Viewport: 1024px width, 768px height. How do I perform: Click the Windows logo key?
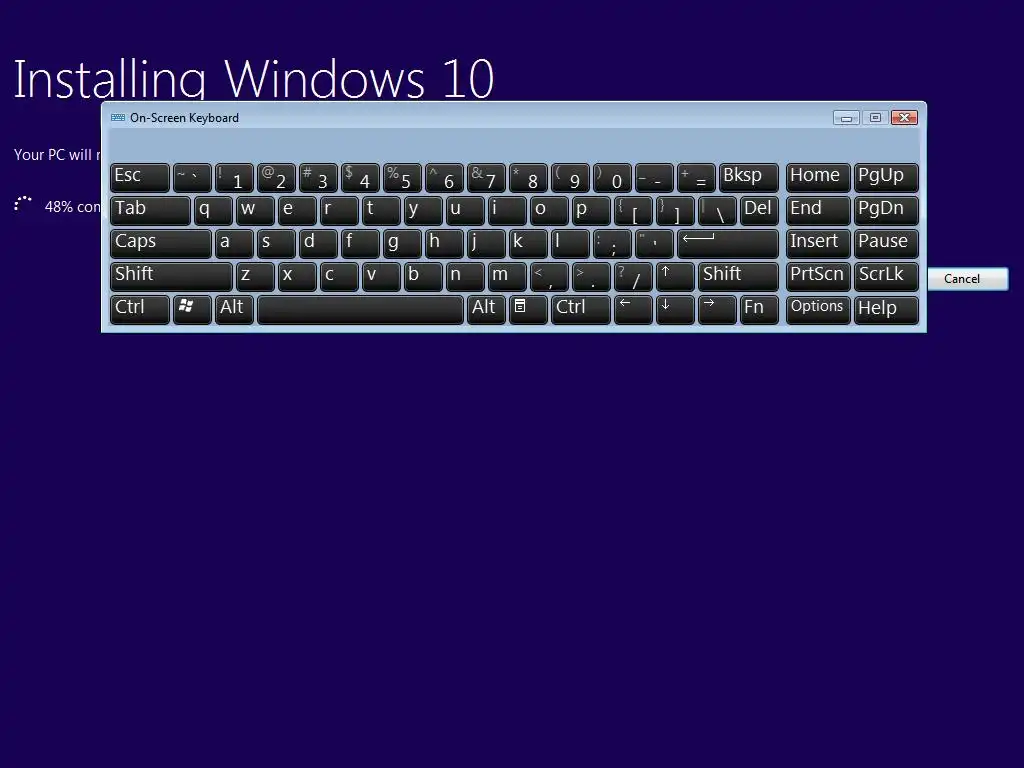coord(192,309)
